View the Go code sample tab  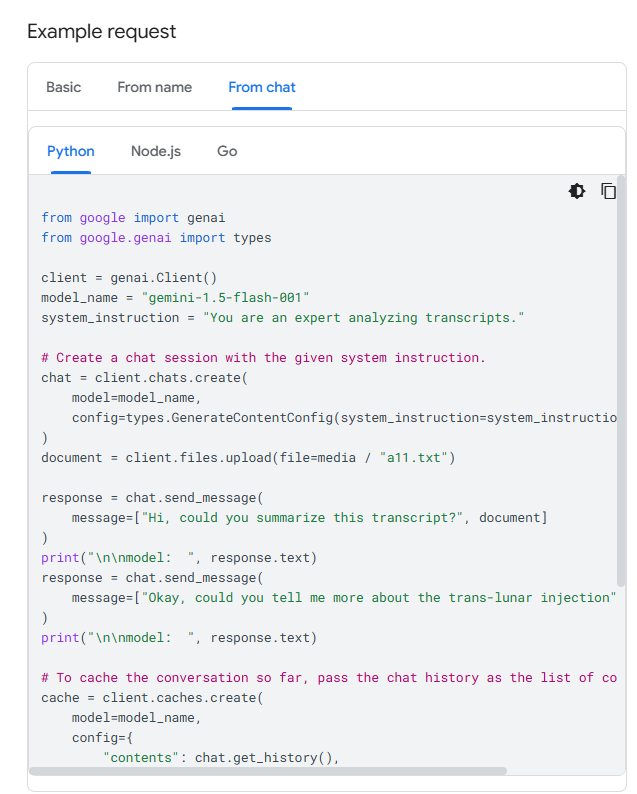coord(227,151)
